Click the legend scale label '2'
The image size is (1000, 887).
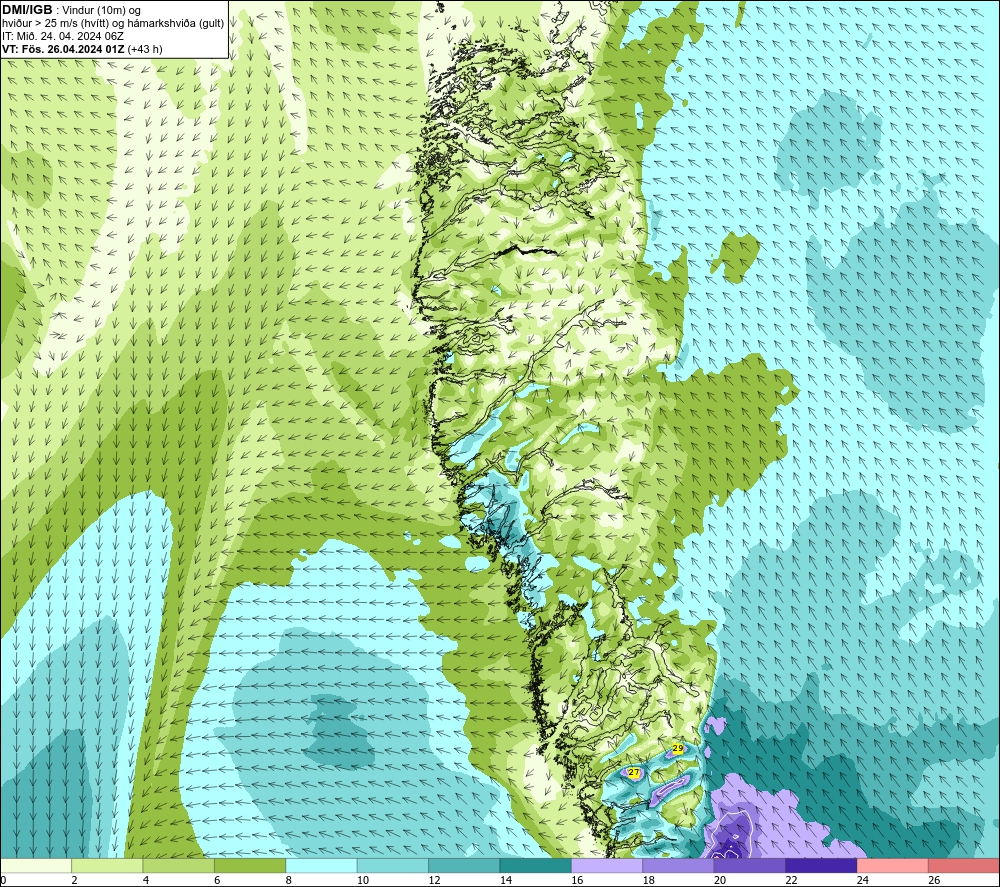coord(75,880)
